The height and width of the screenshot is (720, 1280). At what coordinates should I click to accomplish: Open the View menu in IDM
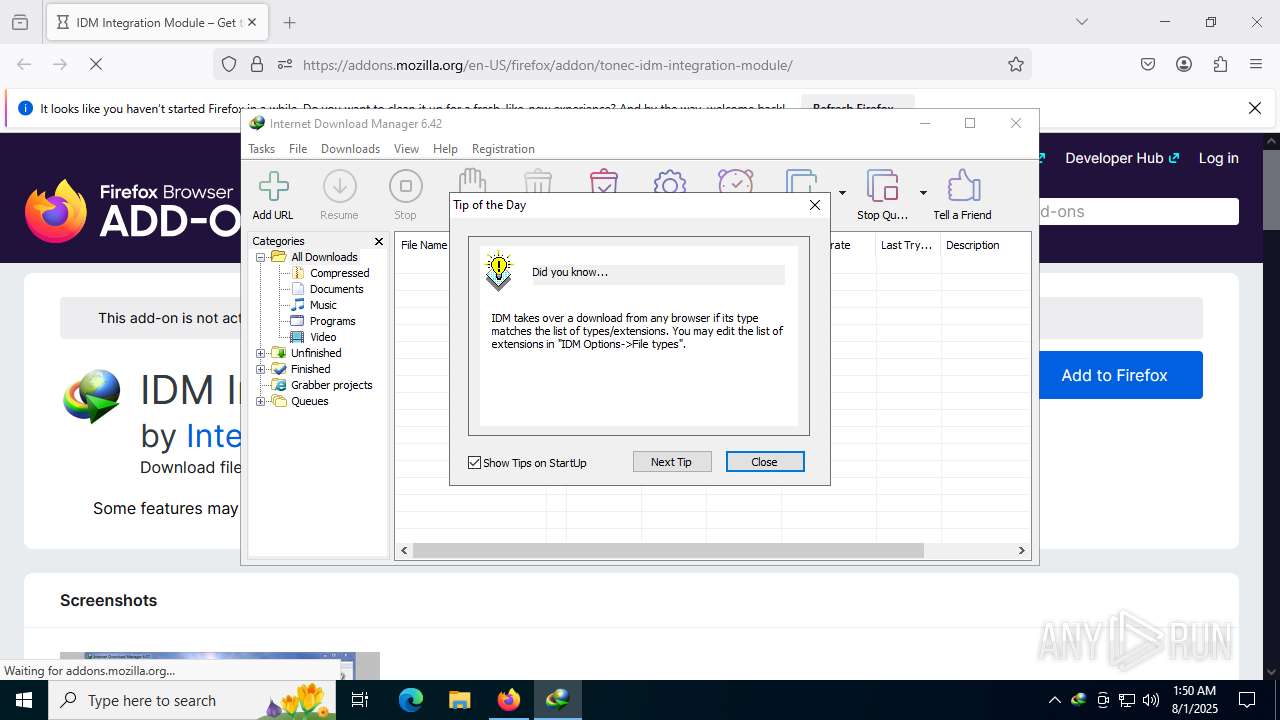[406, 149]
